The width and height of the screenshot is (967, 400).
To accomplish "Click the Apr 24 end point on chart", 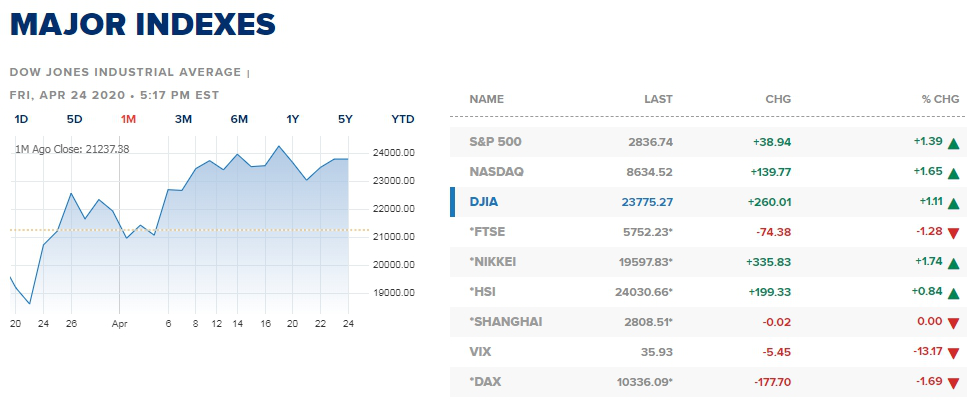I will click(x=347, y=159).
